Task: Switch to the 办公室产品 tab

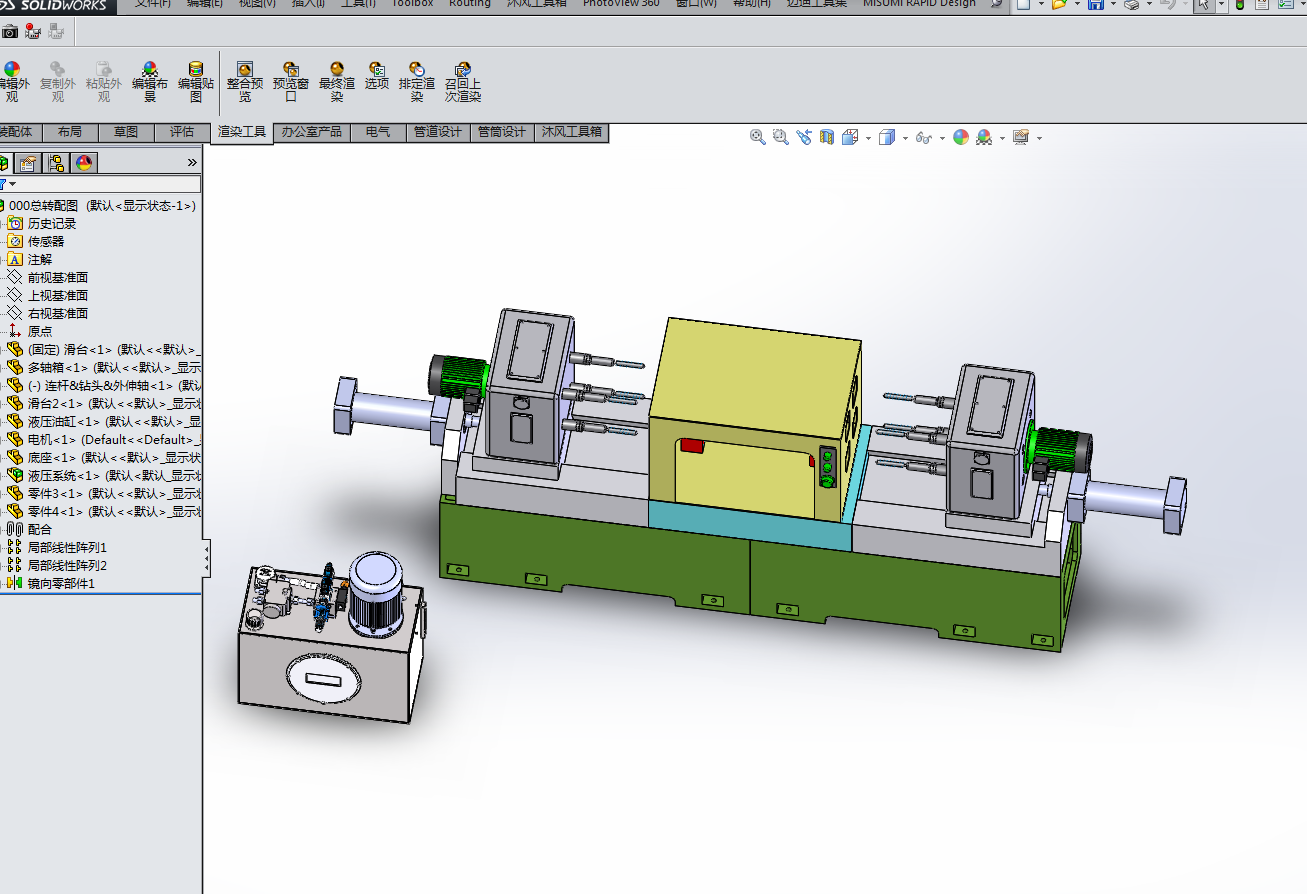Action: click(312, 132)
